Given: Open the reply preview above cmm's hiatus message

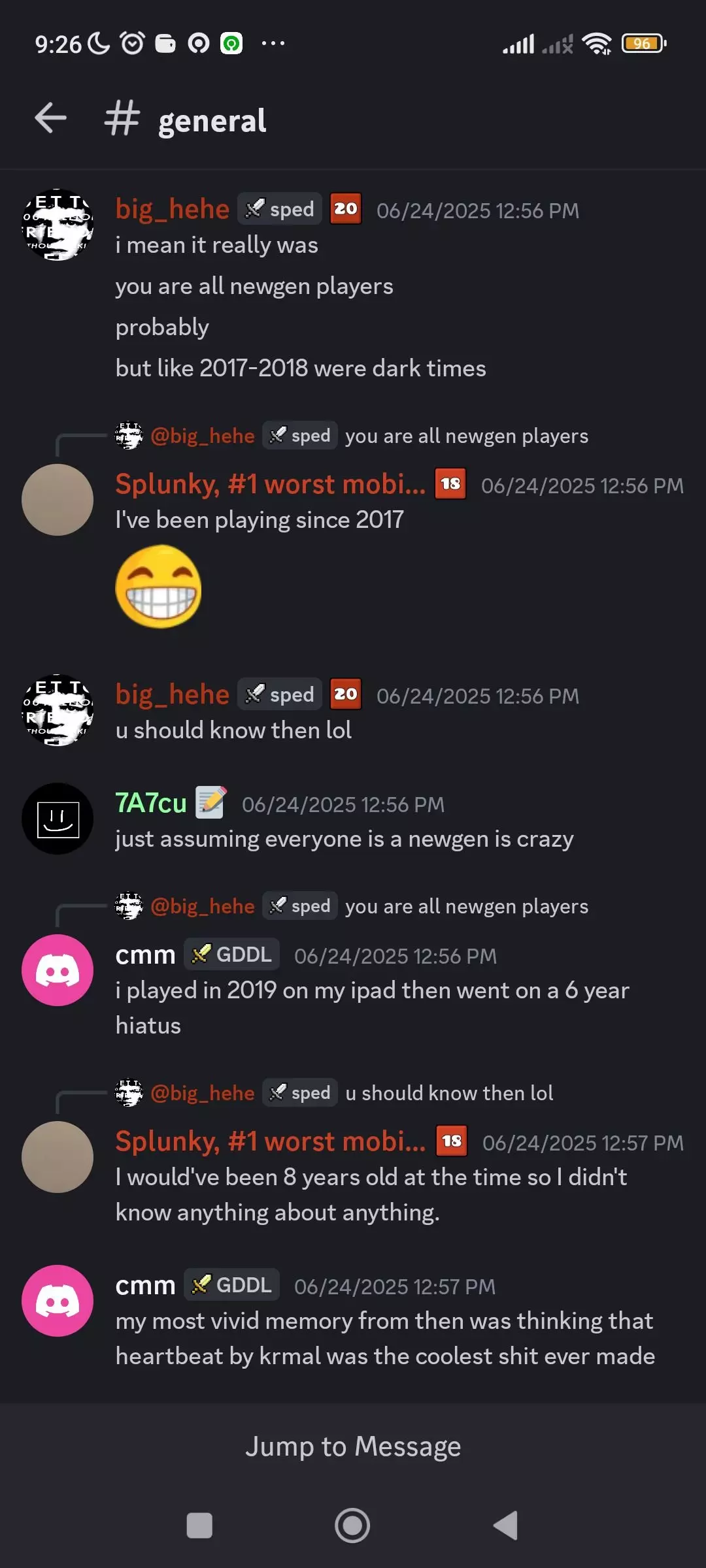Looking at the screenshot, I should pyautogui.click(x=352, y=906).
